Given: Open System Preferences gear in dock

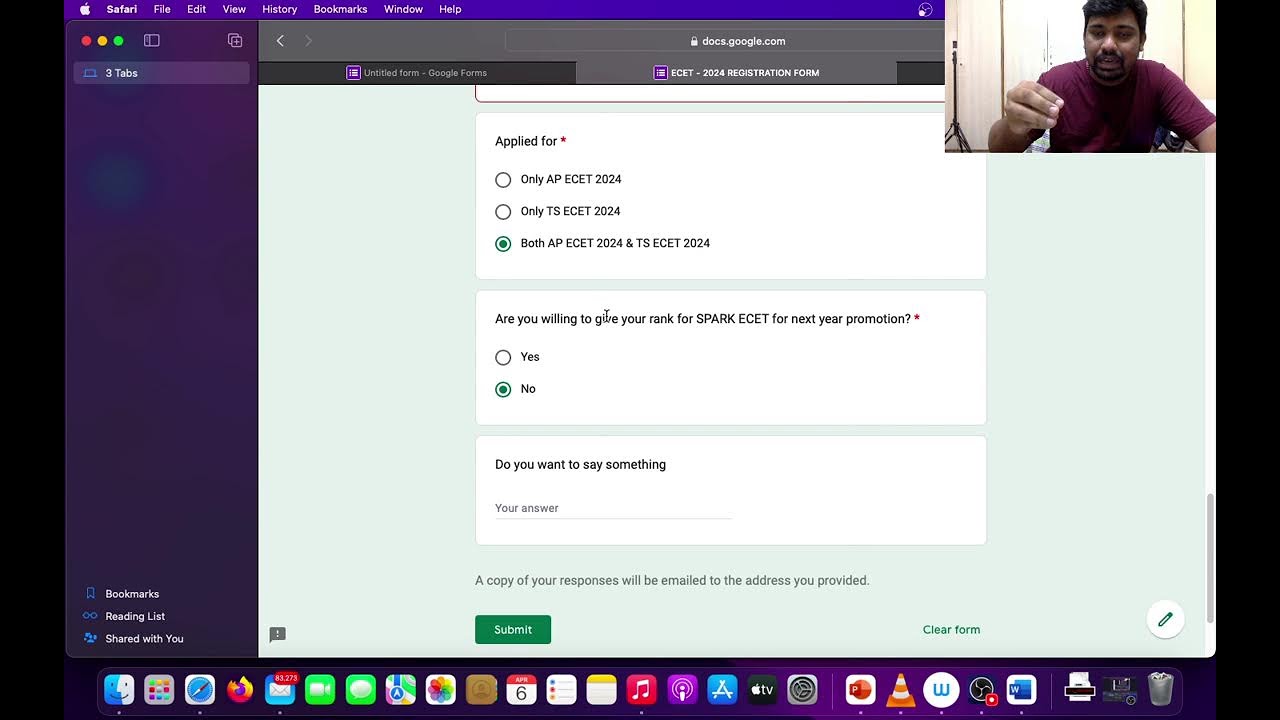Looking at the screenshot, I should tap(802, 689).
